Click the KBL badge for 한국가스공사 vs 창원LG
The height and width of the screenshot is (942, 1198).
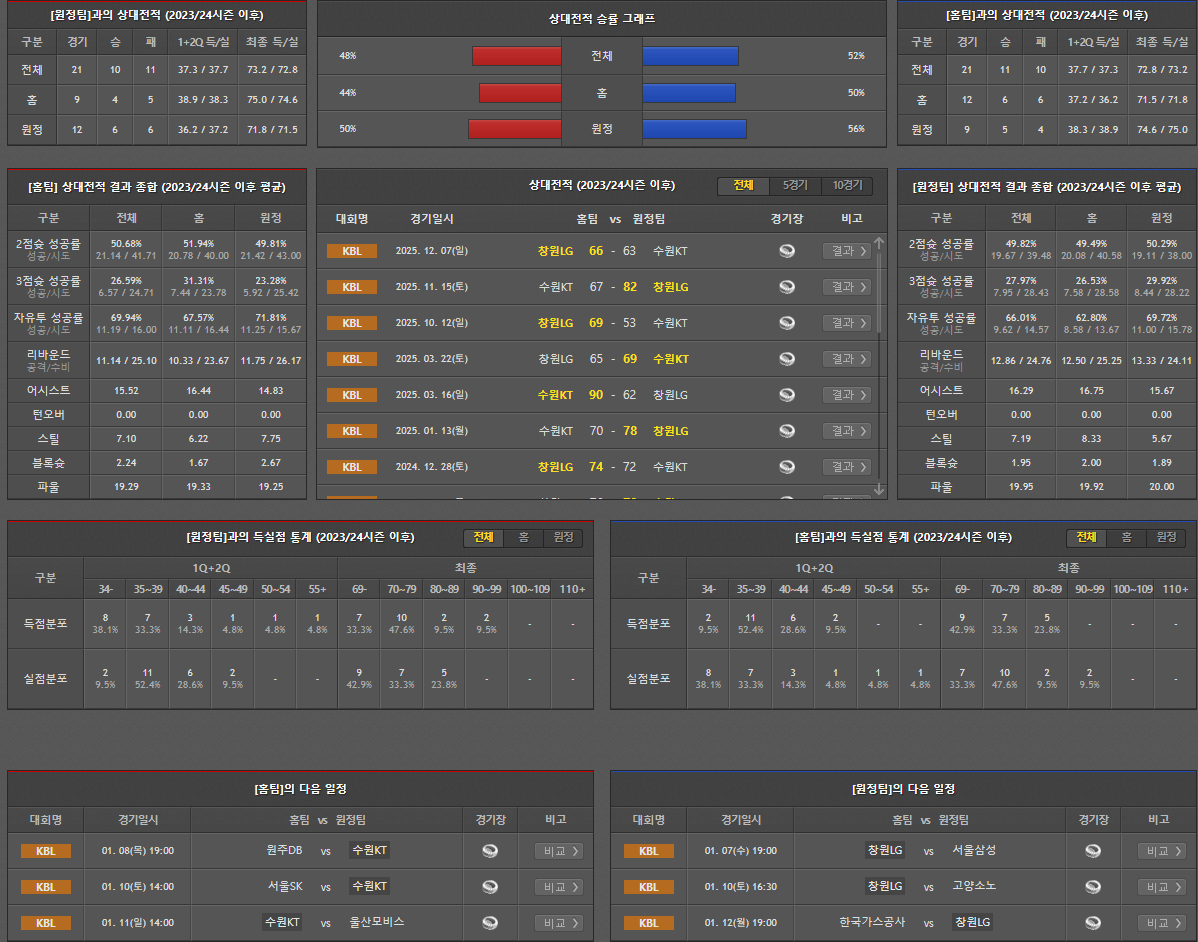coord(648,923)
